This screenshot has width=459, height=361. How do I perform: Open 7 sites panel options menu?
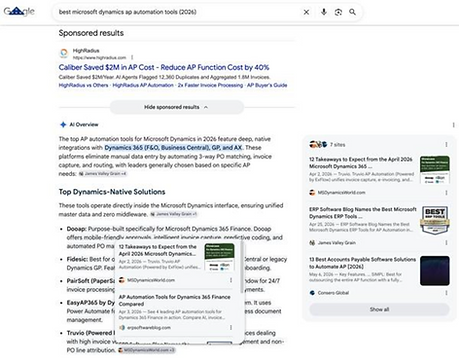(446, 145)
